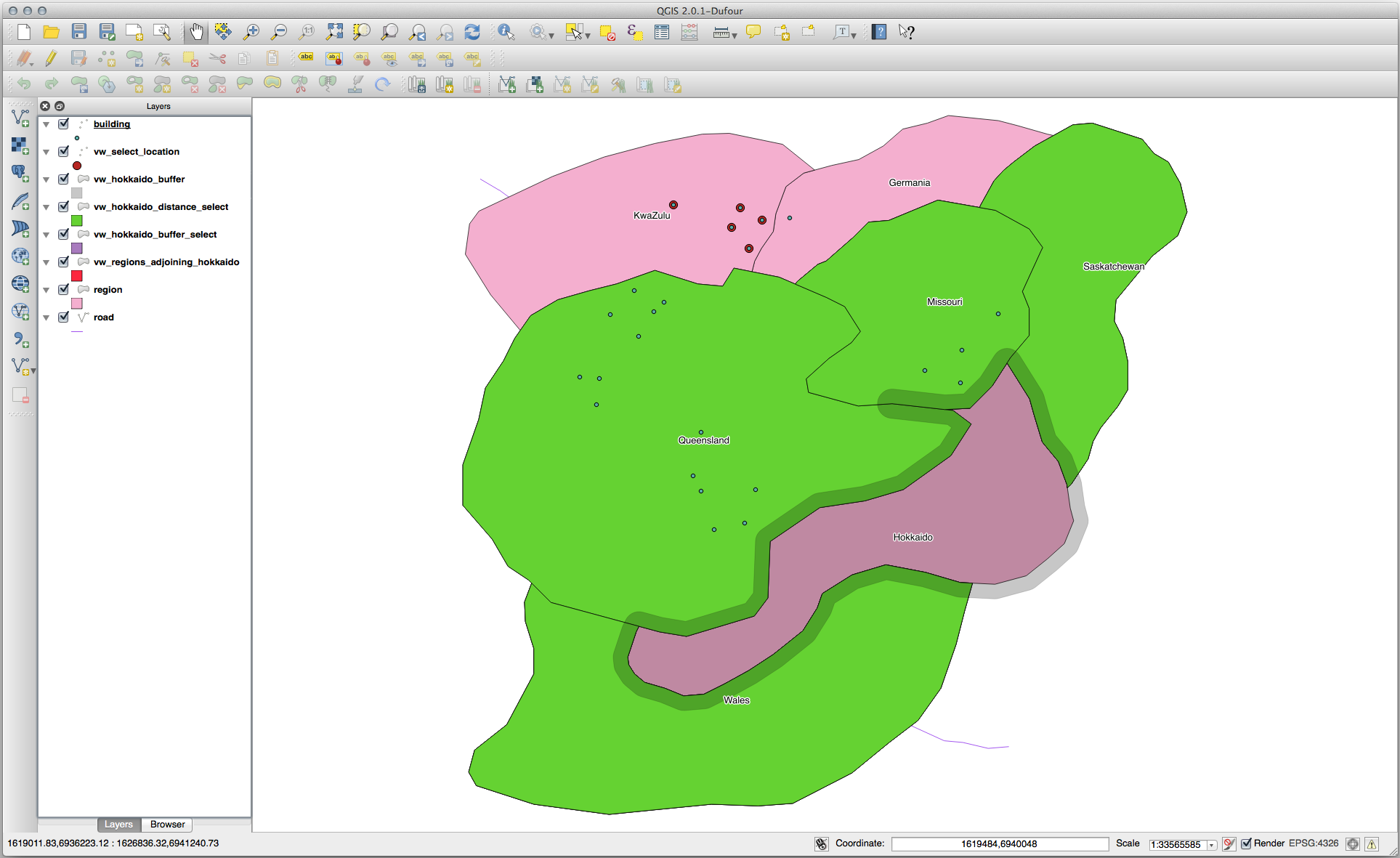Viewport: 1400px width, 858px height.
Task: Click the Coordinate input field
Action: pyautogui.click(x=999, y=843)
